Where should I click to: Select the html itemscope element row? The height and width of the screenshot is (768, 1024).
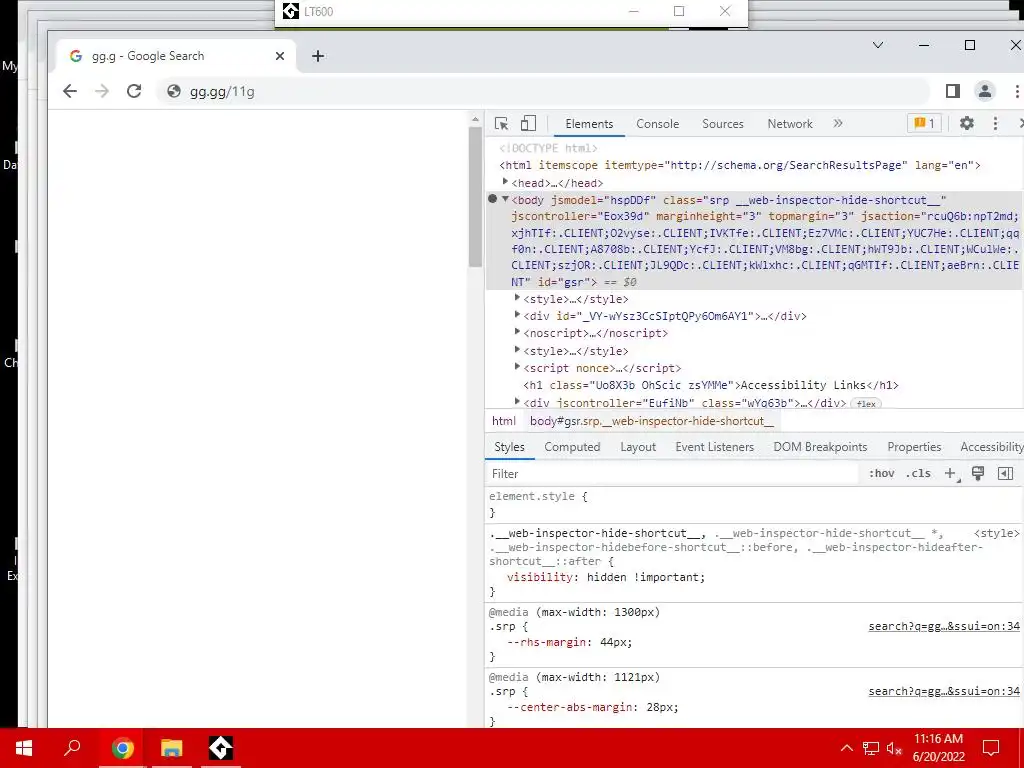739,165
